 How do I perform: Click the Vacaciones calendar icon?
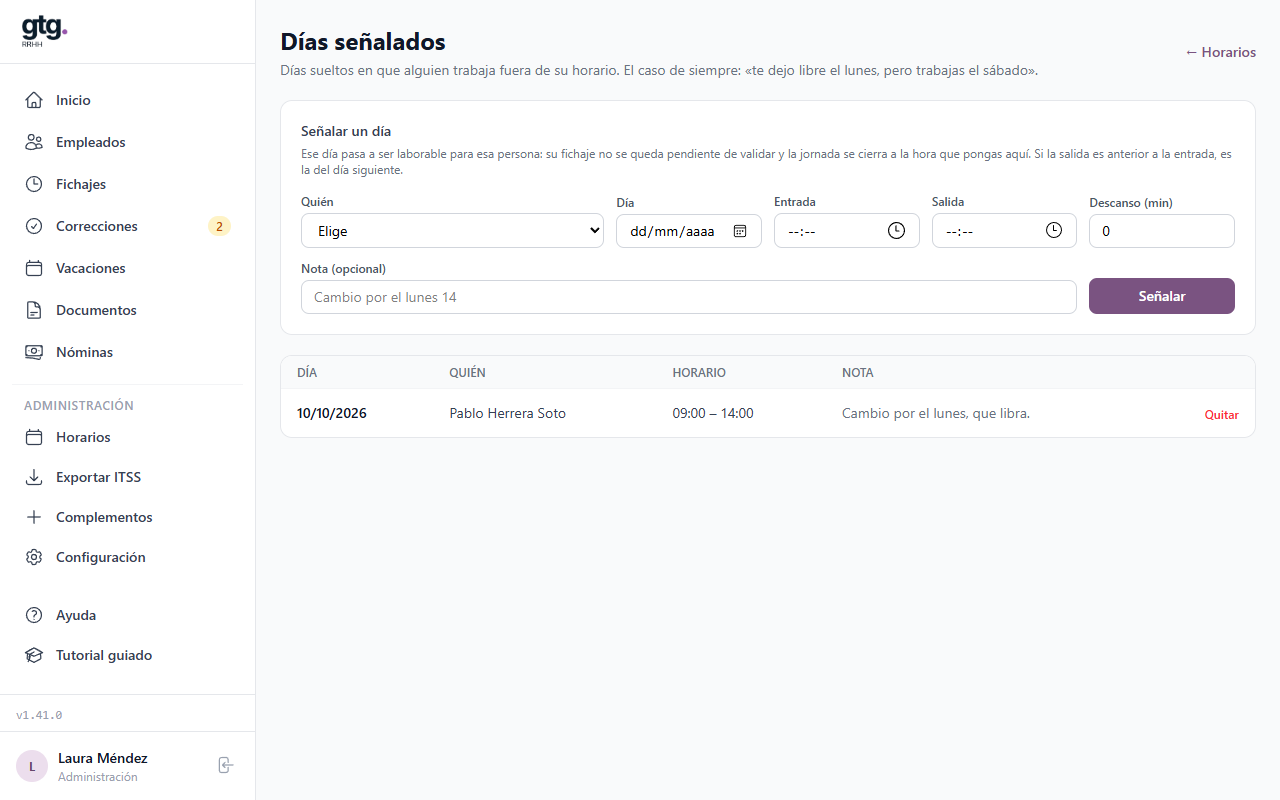point(34,268)
